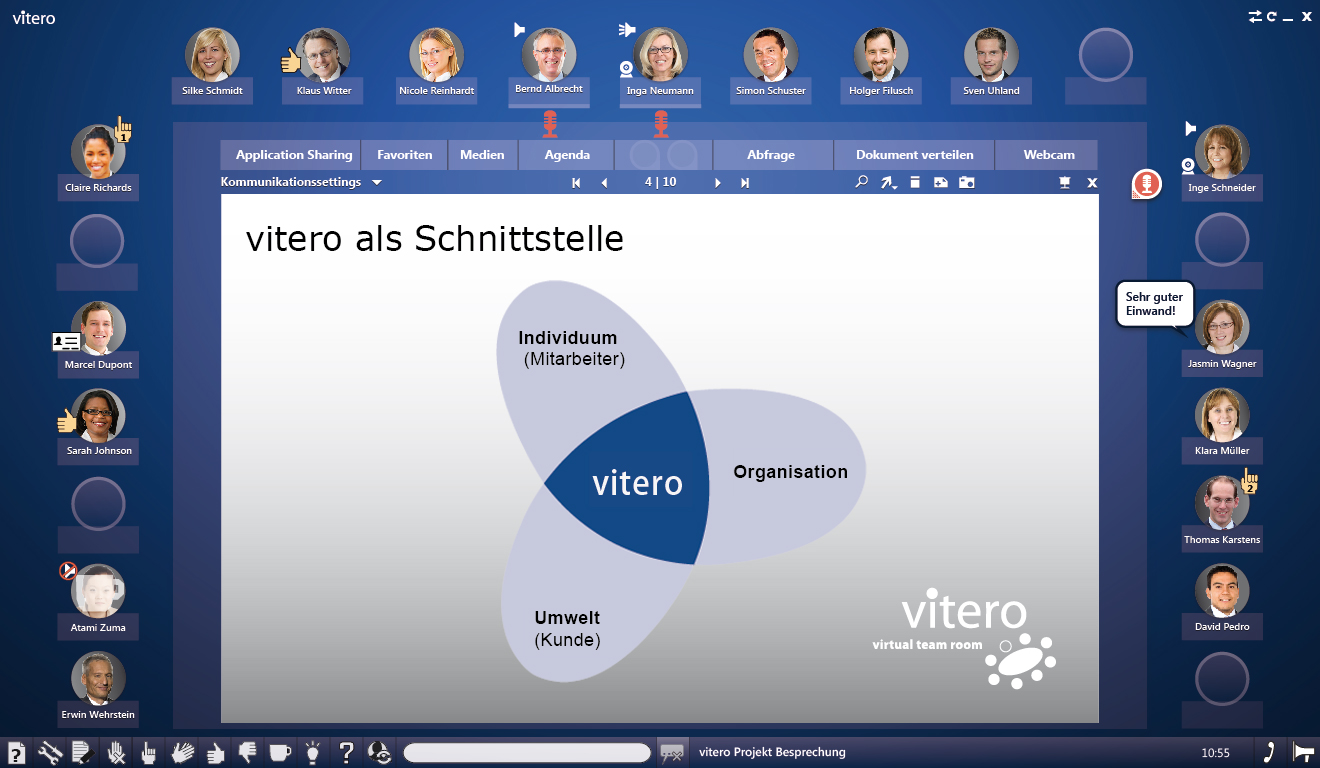Click the muted speaker icon on Atami Zuma

tap(68, 571)
